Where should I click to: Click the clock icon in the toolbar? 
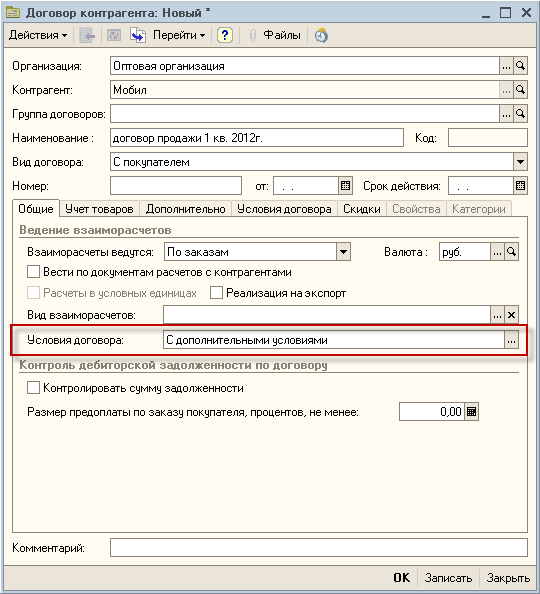[321, 35]
